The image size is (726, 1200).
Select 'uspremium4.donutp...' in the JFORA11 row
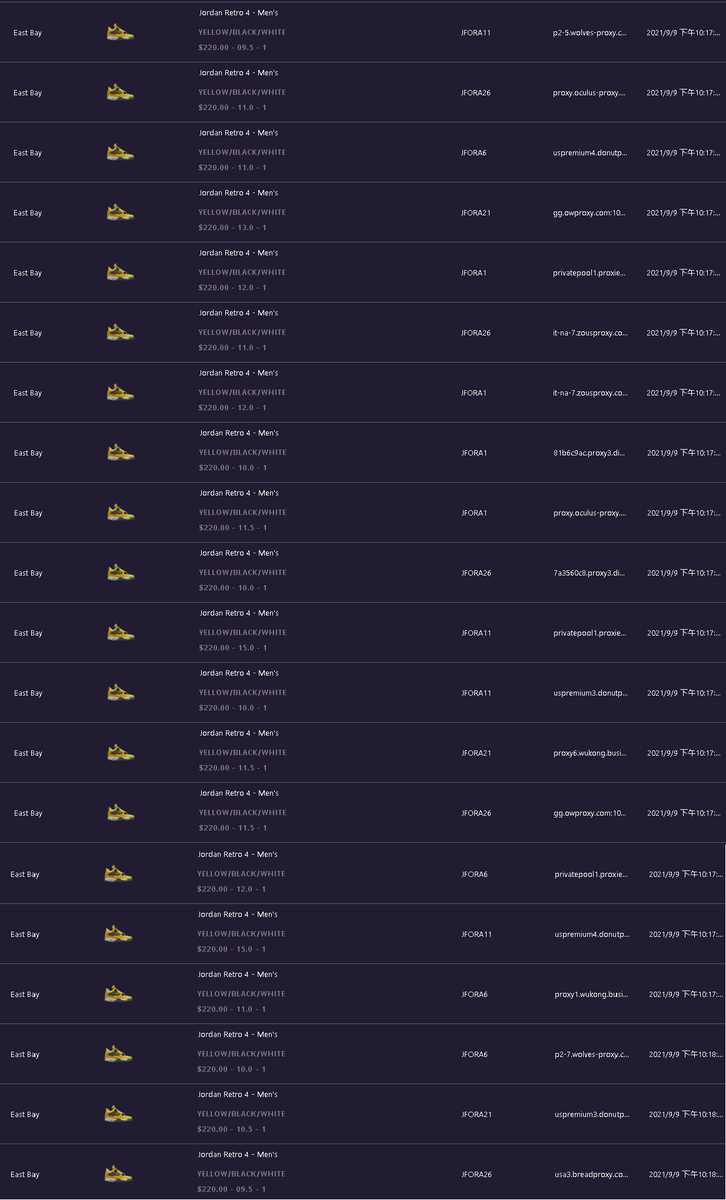(592, 934)
